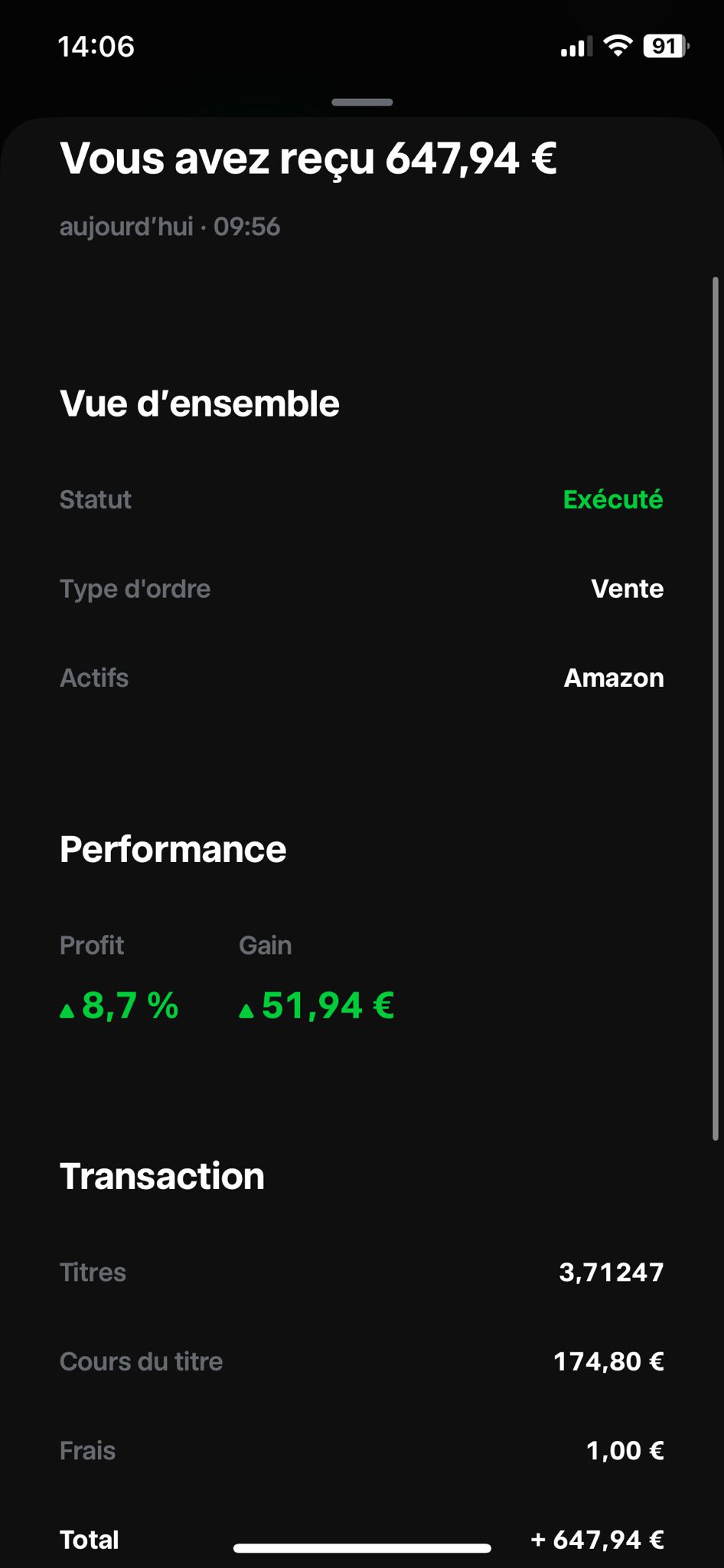Tap the home indicator bar
Image resolution: width=724 pixels, height=1568 pixels.
(362, 1548)
